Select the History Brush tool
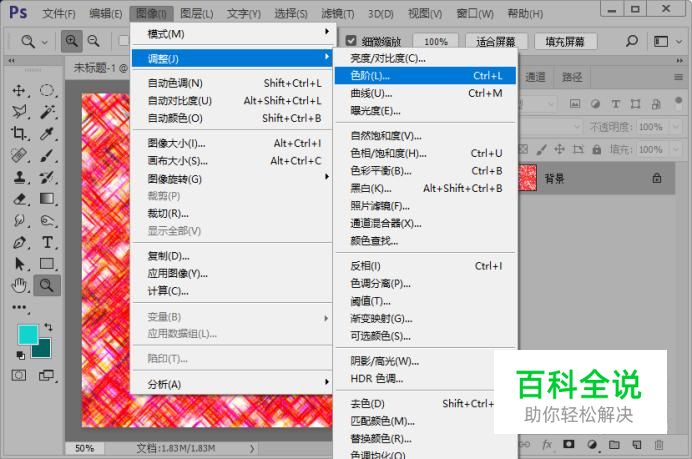 coord(47,177)
